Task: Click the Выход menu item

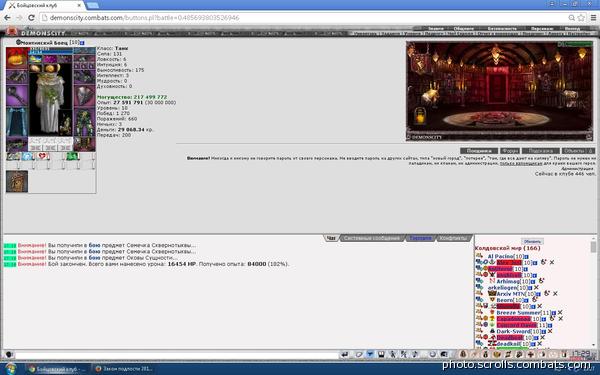Action: 572,29
